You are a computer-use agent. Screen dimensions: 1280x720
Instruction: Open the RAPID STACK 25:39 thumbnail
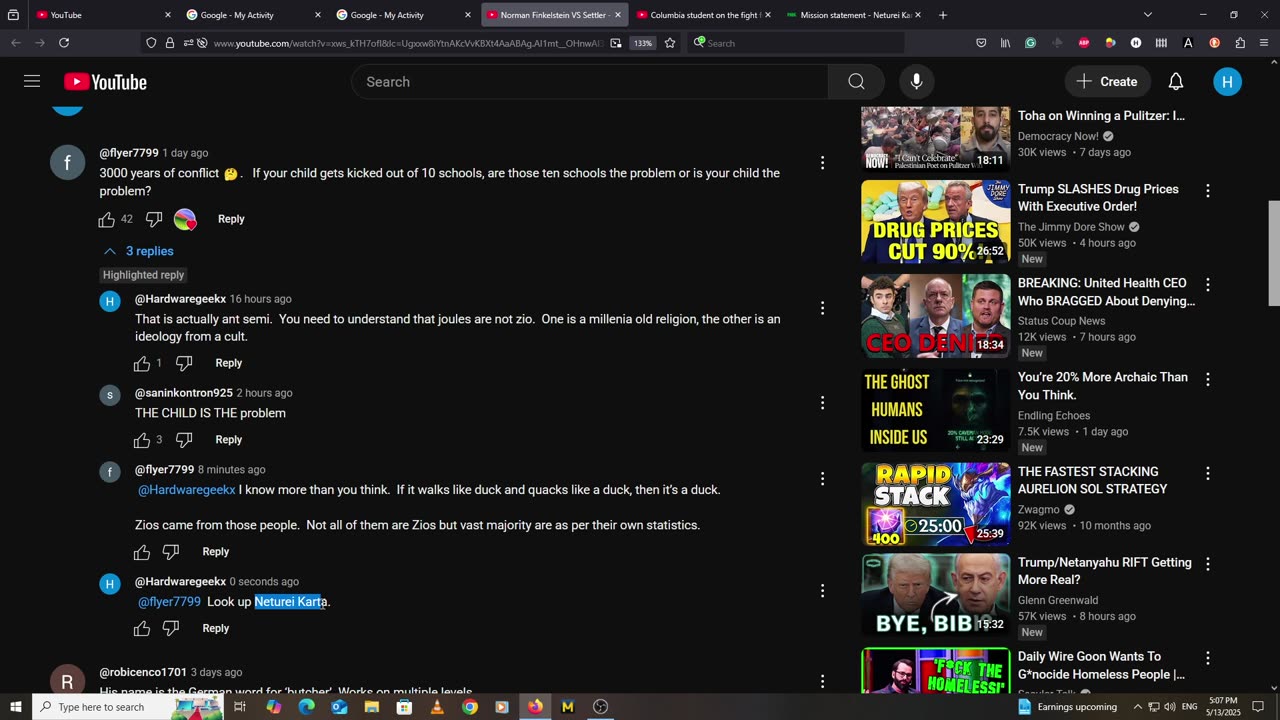(x=936, y=505)
